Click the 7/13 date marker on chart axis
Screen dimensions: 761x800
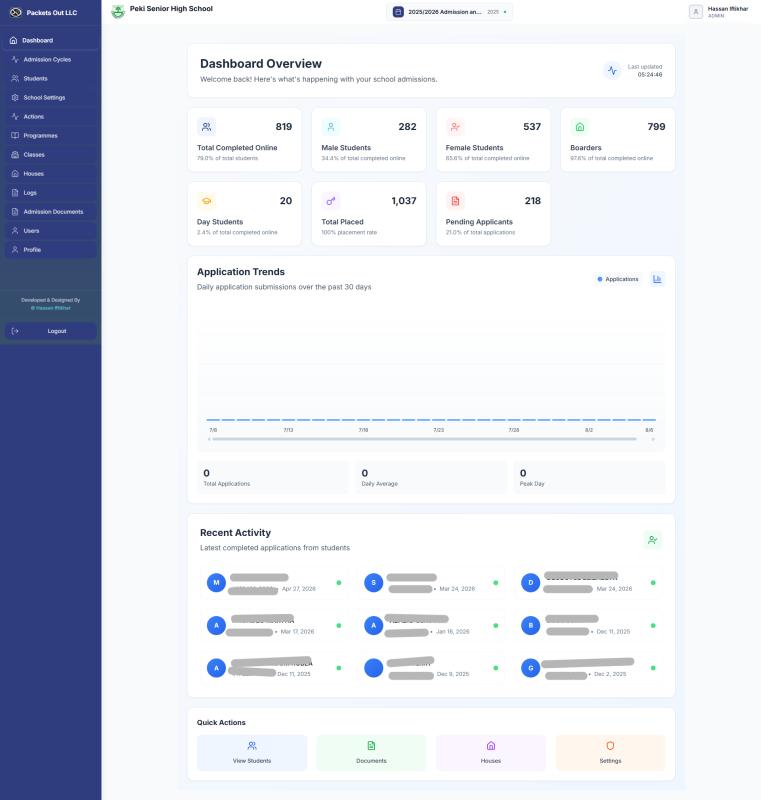pyautogui.click(x=288, y=430)
